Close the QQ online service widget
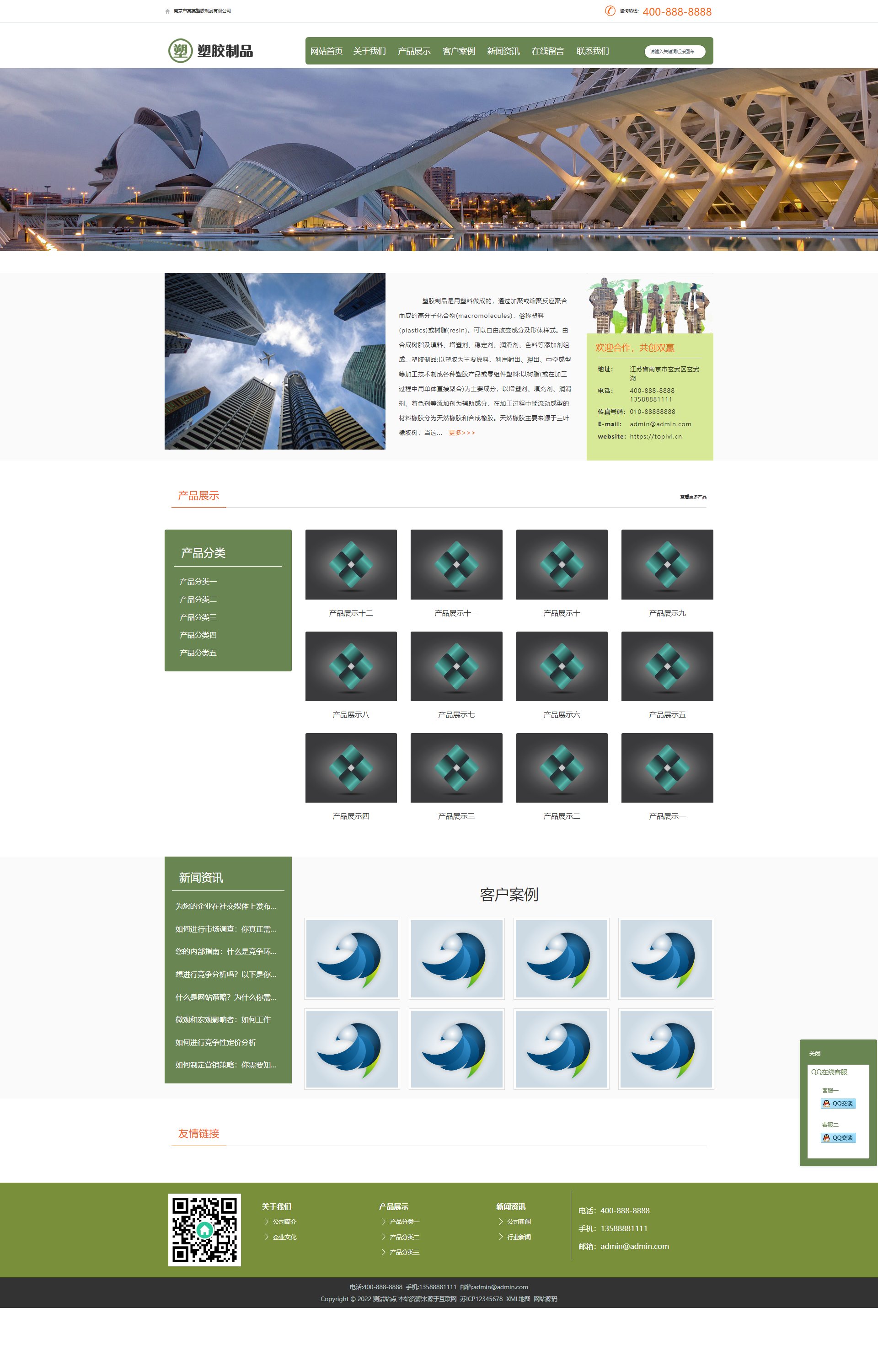 tap(815, 1053)
